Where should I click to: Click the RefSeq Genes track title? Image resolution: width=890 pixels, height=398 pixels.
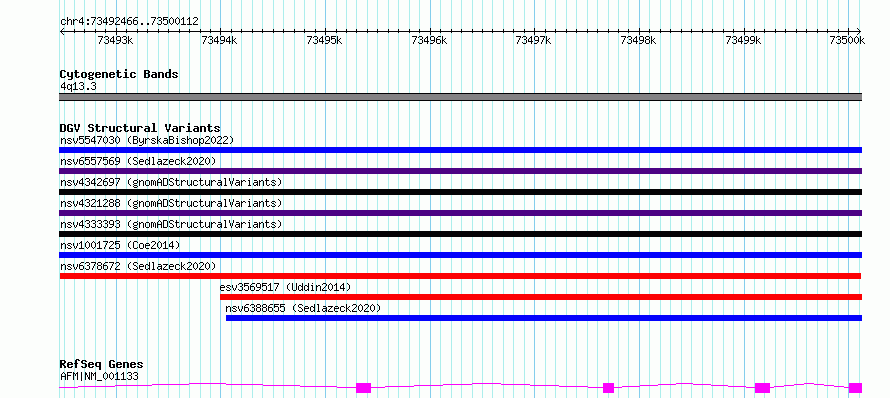point(101,364)
